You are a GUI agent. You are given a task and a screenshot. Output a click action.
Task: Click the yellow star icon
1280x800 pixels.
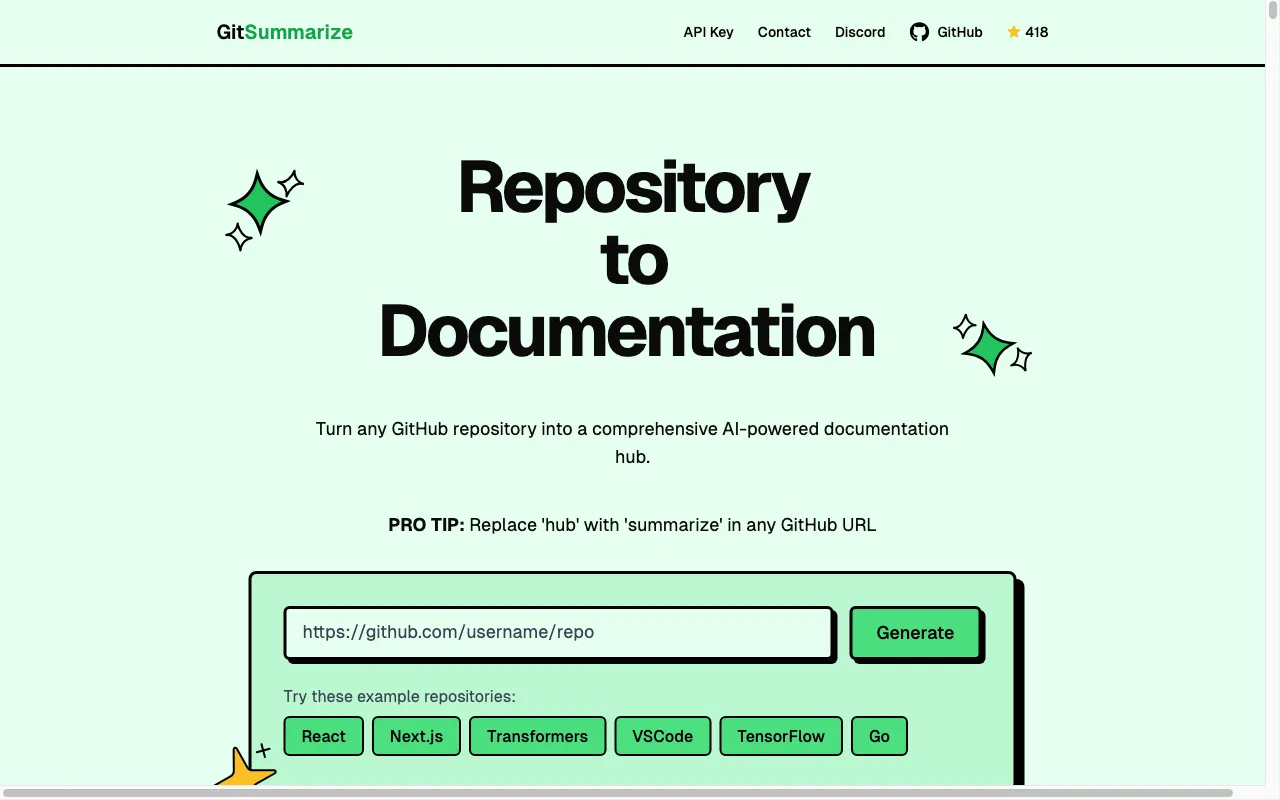click(x=1013, y=32)
